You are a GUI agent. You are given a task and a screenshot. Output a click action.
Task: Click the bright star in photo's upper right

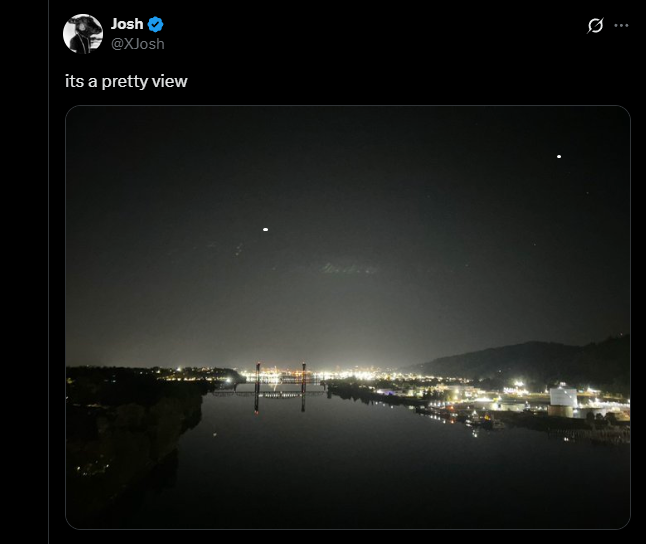[x=559, y=156]
